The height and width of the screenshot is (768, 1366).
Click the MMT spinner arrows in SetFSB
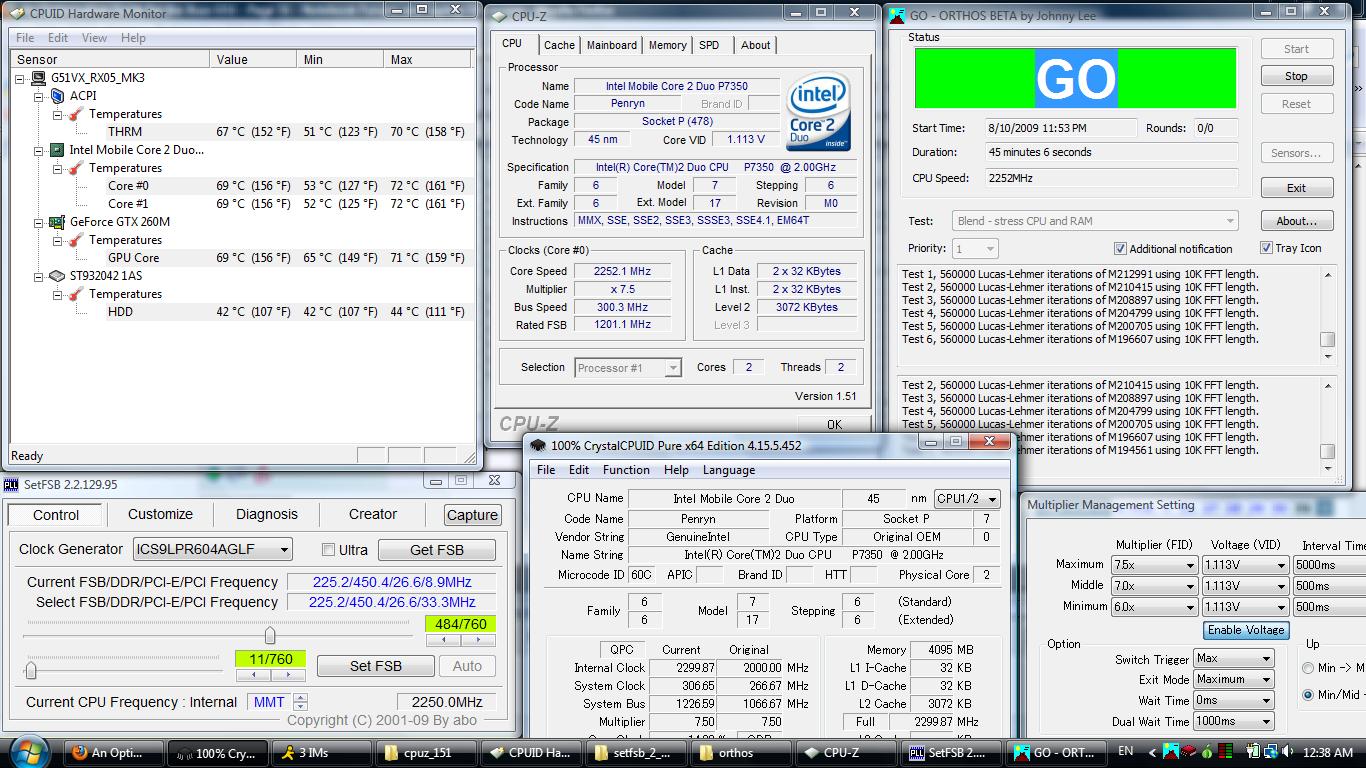(301, 702)
